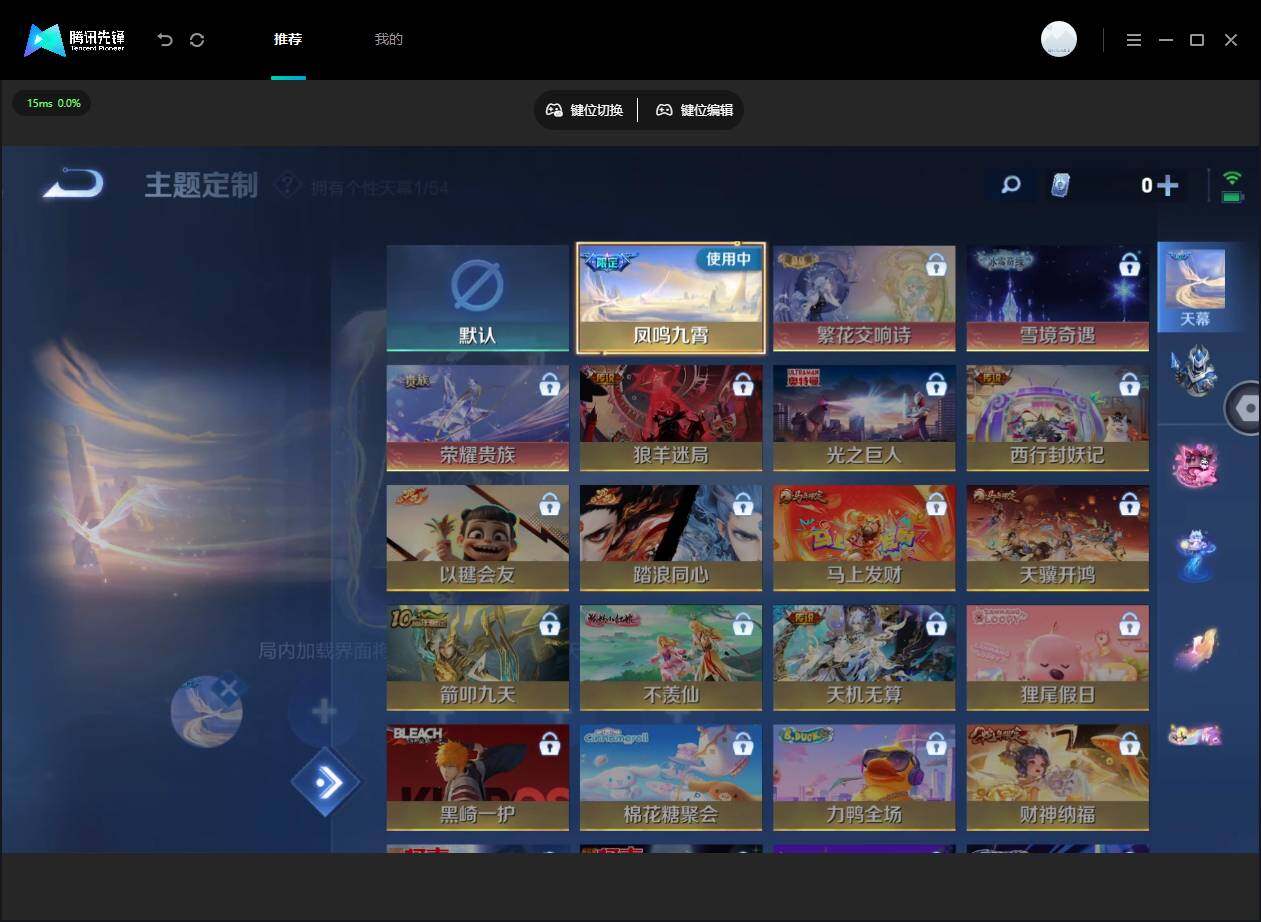Screen dimensions: 1261x922
Task: Pick the 狼羊迷局 theme card
Action: click(671, 418)
